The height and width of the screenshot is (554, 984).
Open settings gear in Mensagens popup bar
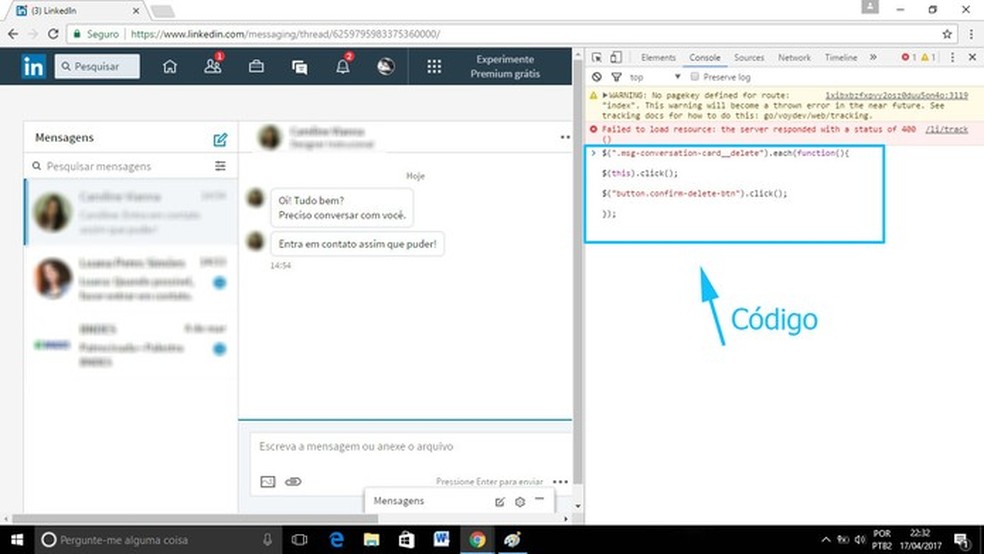520,501
